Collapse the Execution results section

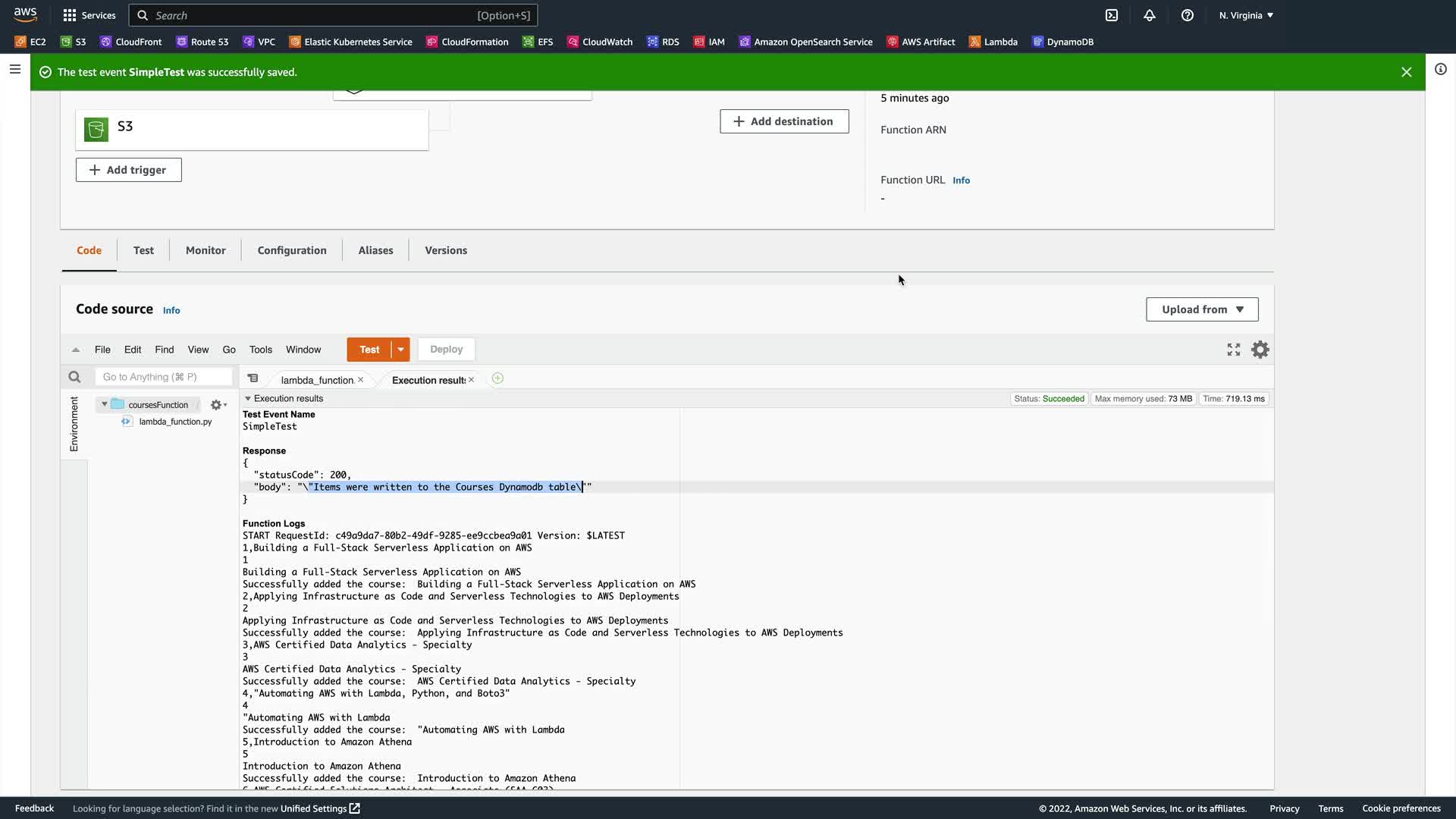[248, 399]
